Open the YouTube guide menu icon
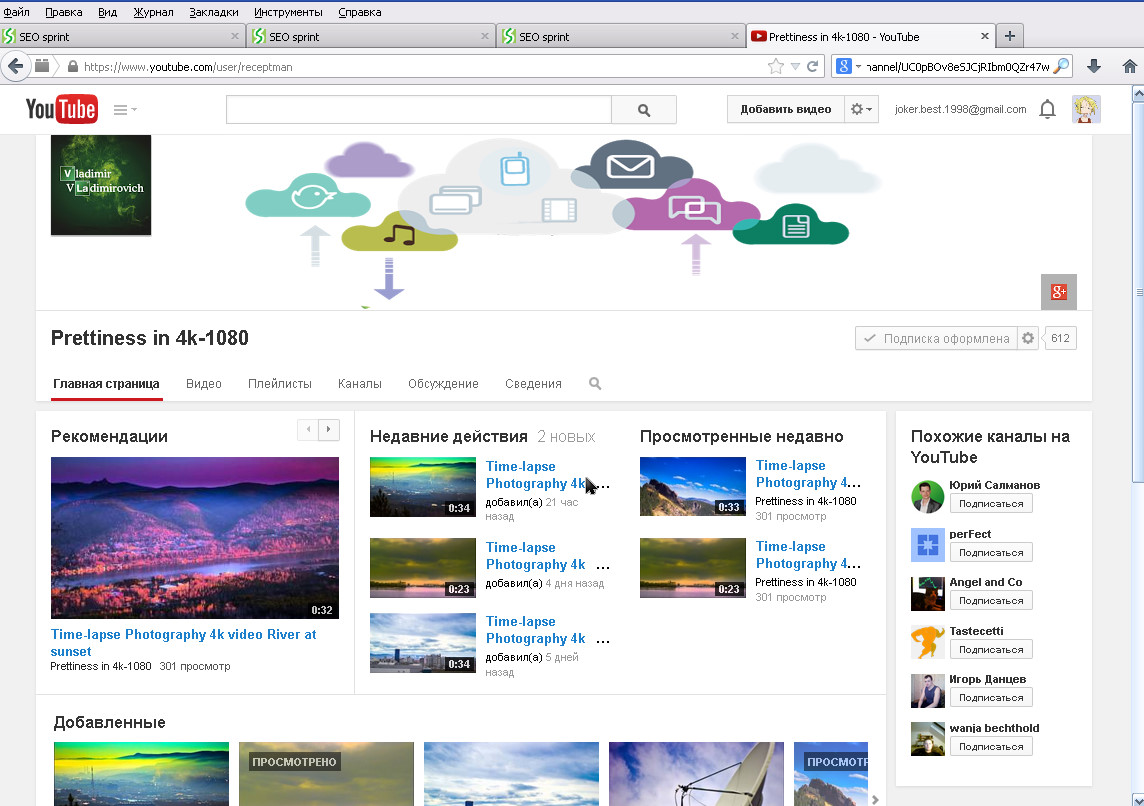The width and height of the screenshot is (1144, 806). tap(125, 109)
